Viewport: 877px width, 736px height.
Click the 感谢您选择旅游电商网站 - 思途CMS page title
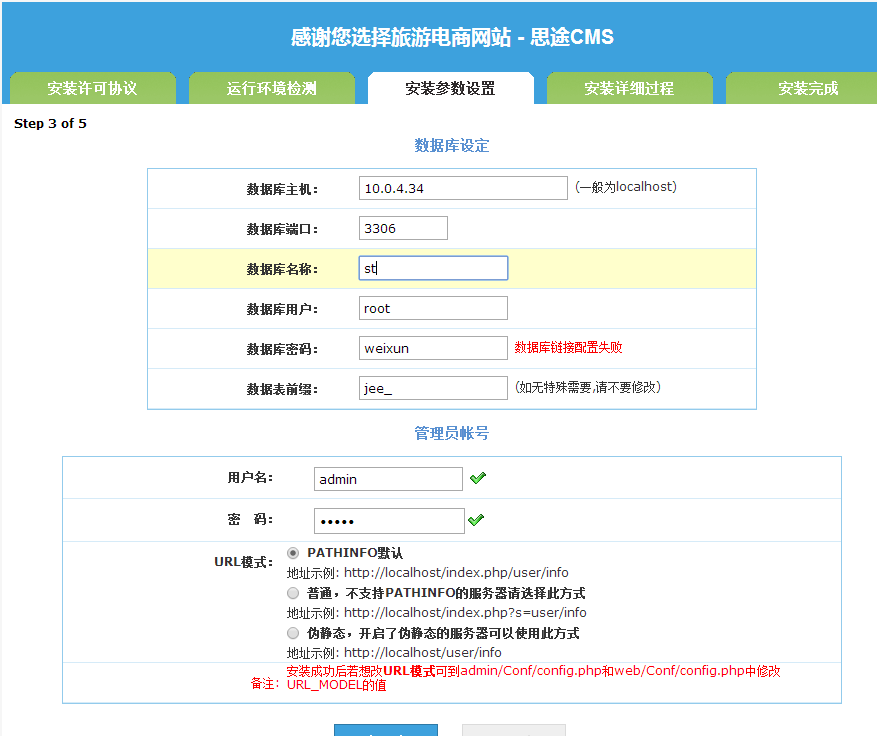pos(452,37)
